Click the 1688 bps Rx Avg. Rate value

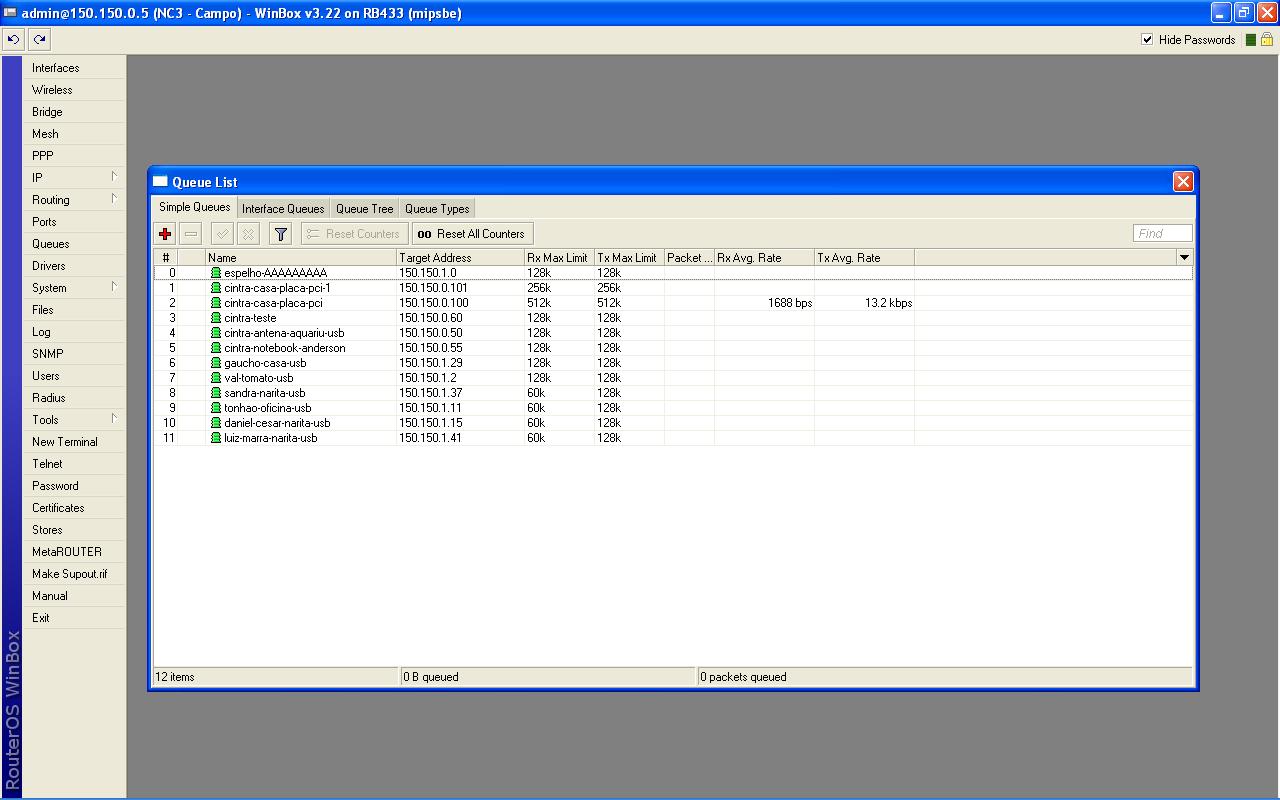pos(790,303)
